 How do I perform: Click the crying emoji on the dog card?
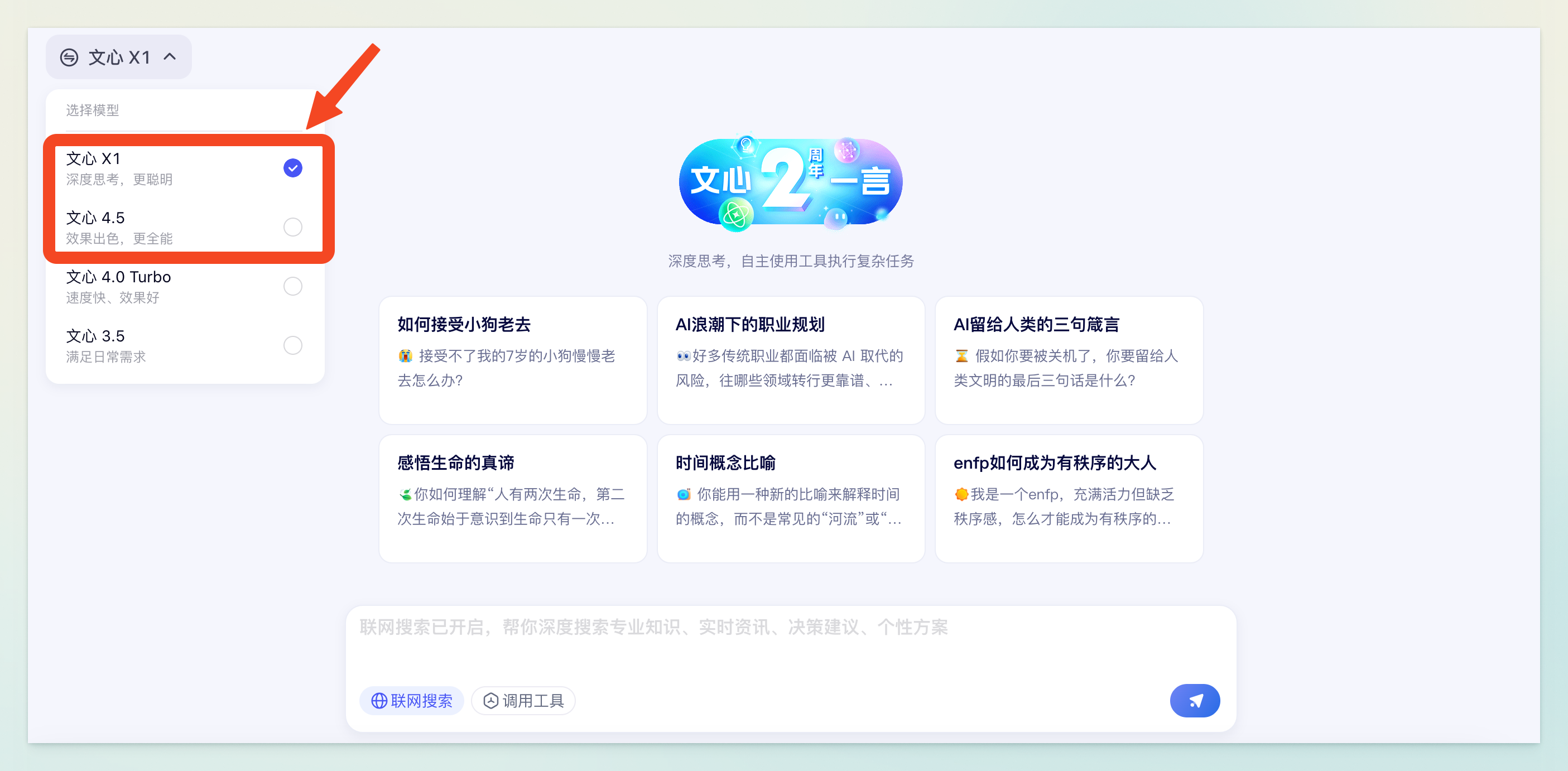click(x=405, y=356)
